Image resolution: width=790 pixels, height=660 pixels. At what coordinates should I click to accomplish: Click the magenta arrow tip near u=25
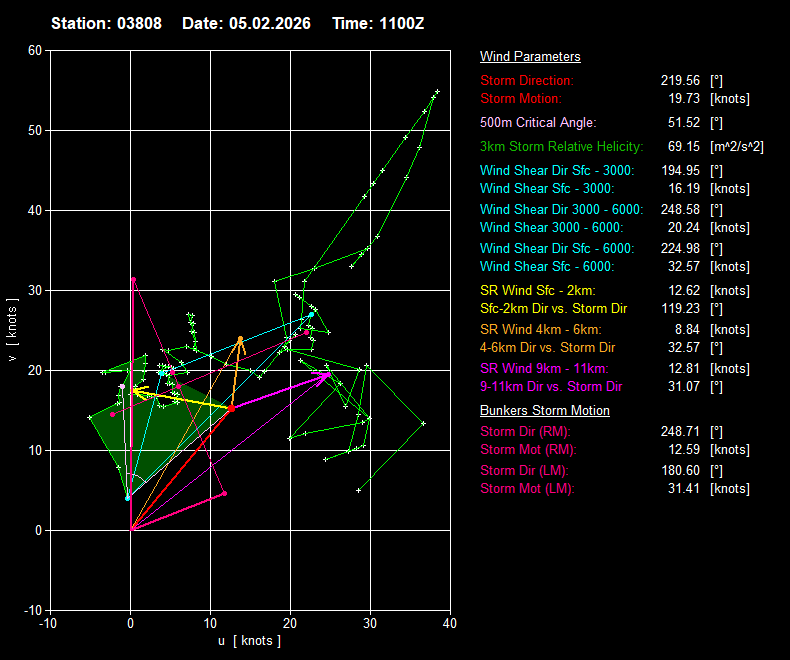click(x=328, y=374)
